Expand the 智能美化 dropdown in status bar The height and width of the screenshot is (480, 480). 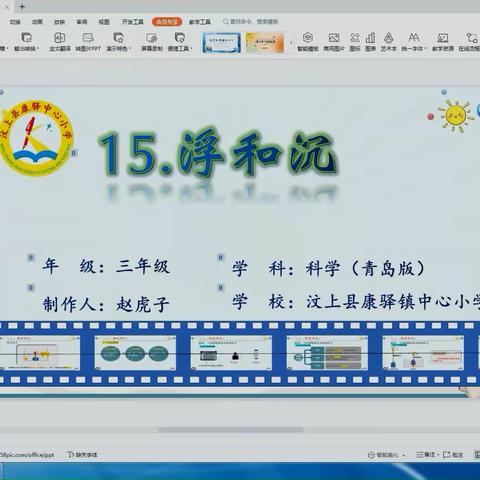click(x=404, y=455)
